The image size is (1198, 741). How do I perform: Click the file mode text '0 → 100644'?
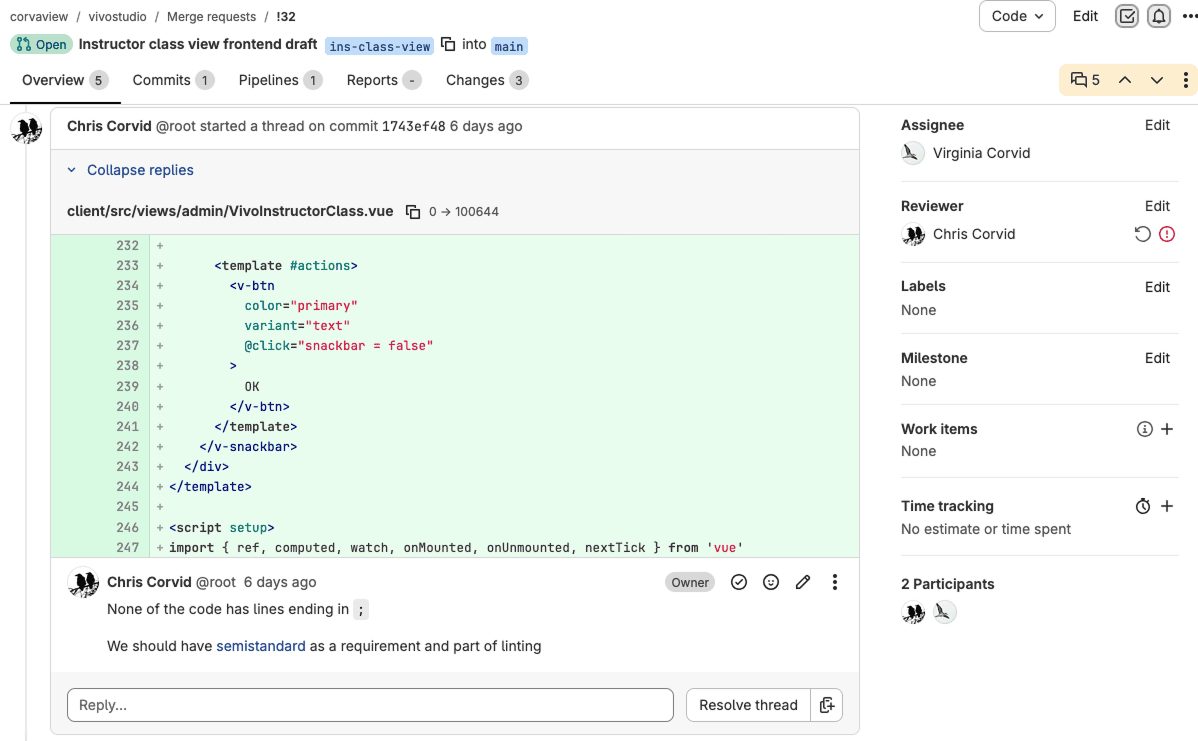pyautogui.click(x=464, y=212)
